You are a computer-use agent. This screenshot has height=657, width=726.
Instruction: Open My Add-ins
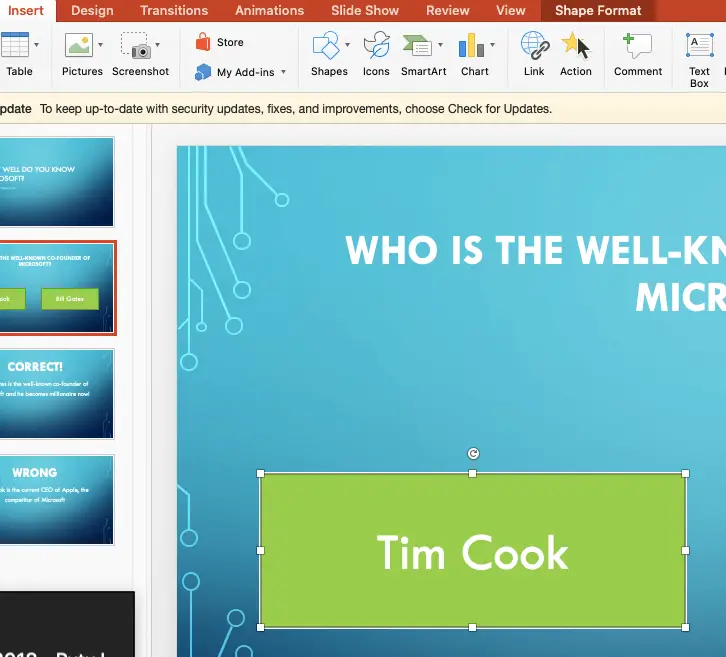tap(235, 72)
